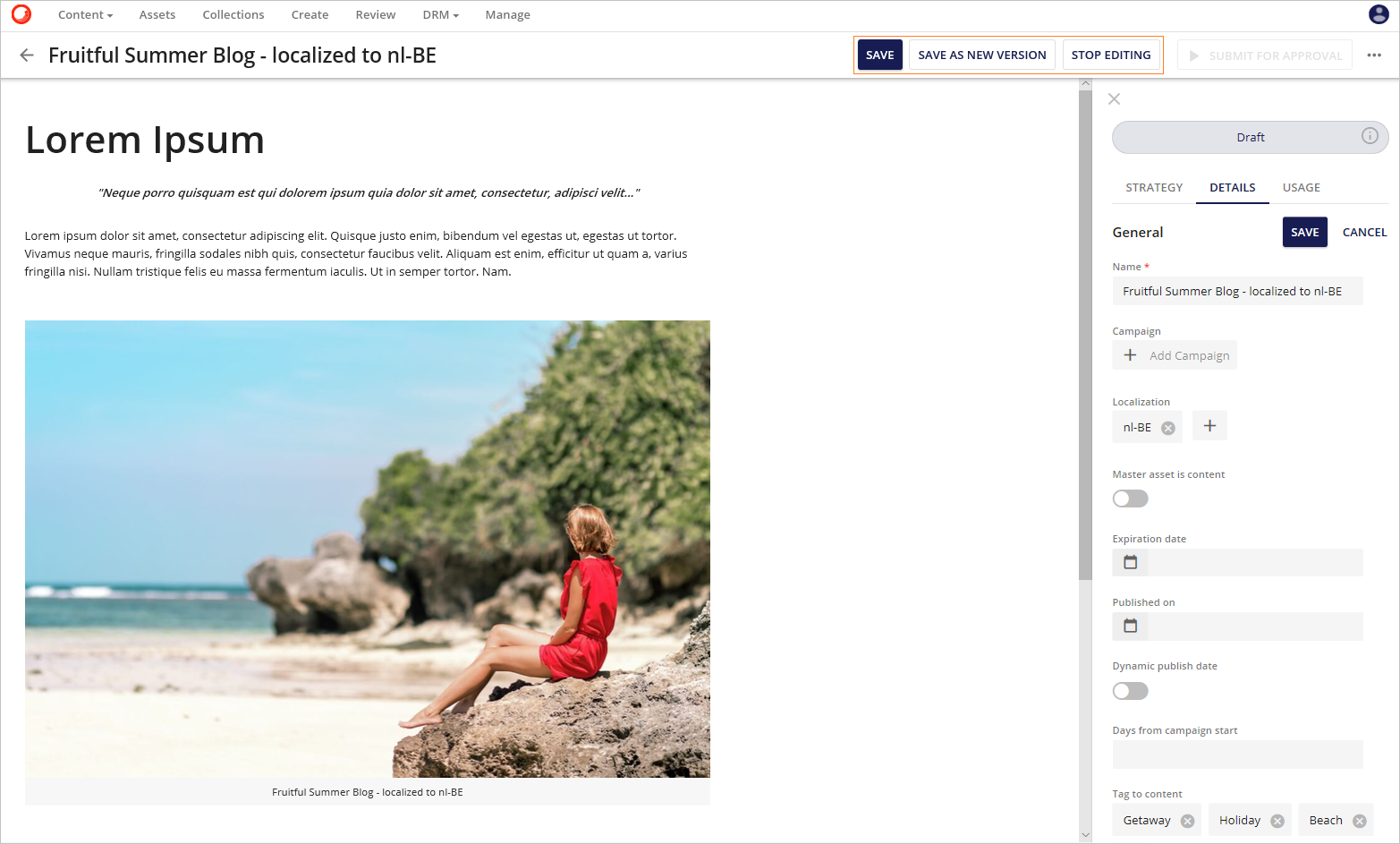Switch to the Strategy tab
The height and width of the screenshot is (844, 1400).
pyautogui.click(x=1154, y=187)
